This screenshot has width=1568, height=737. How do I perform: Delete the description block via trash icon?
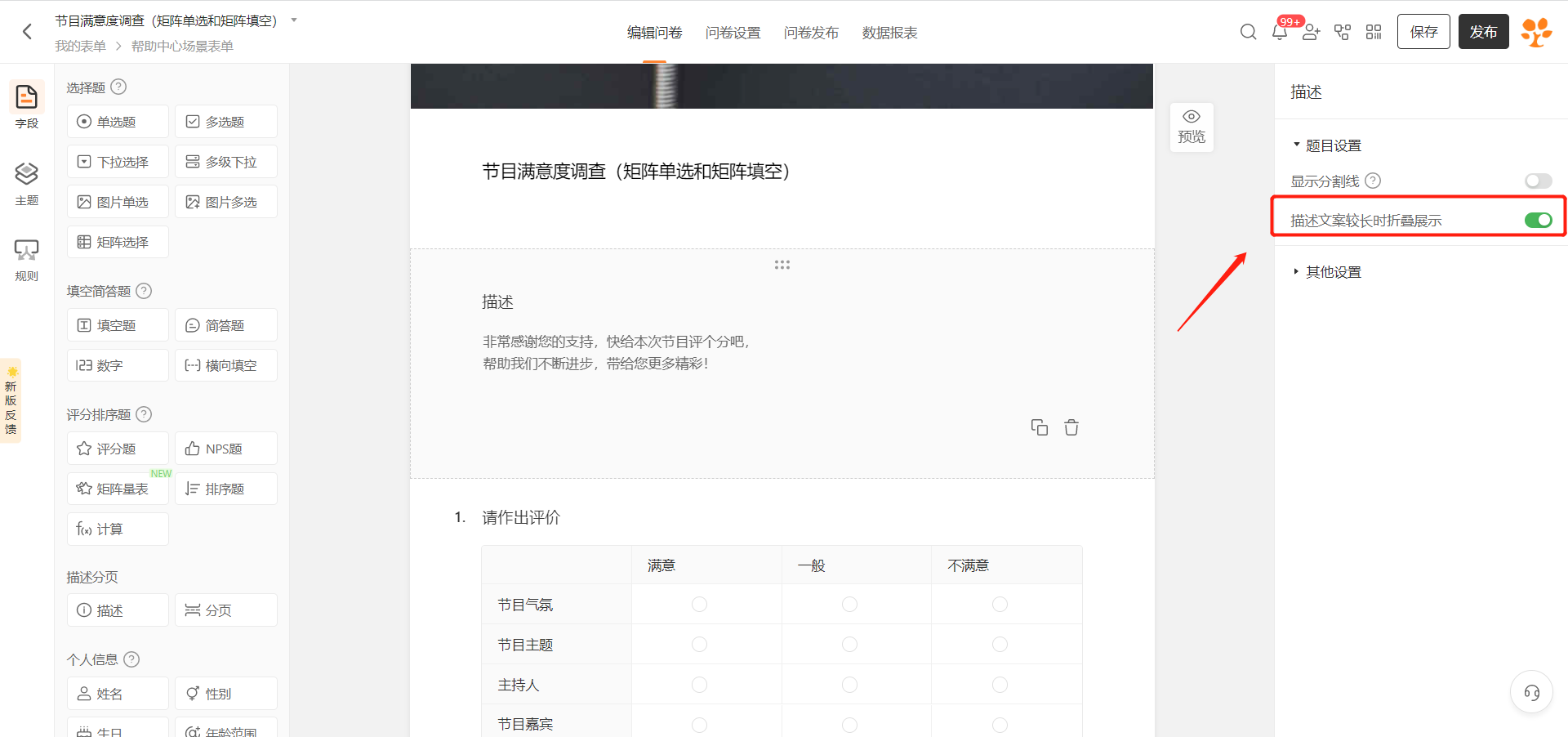[x=1071, y=427]
